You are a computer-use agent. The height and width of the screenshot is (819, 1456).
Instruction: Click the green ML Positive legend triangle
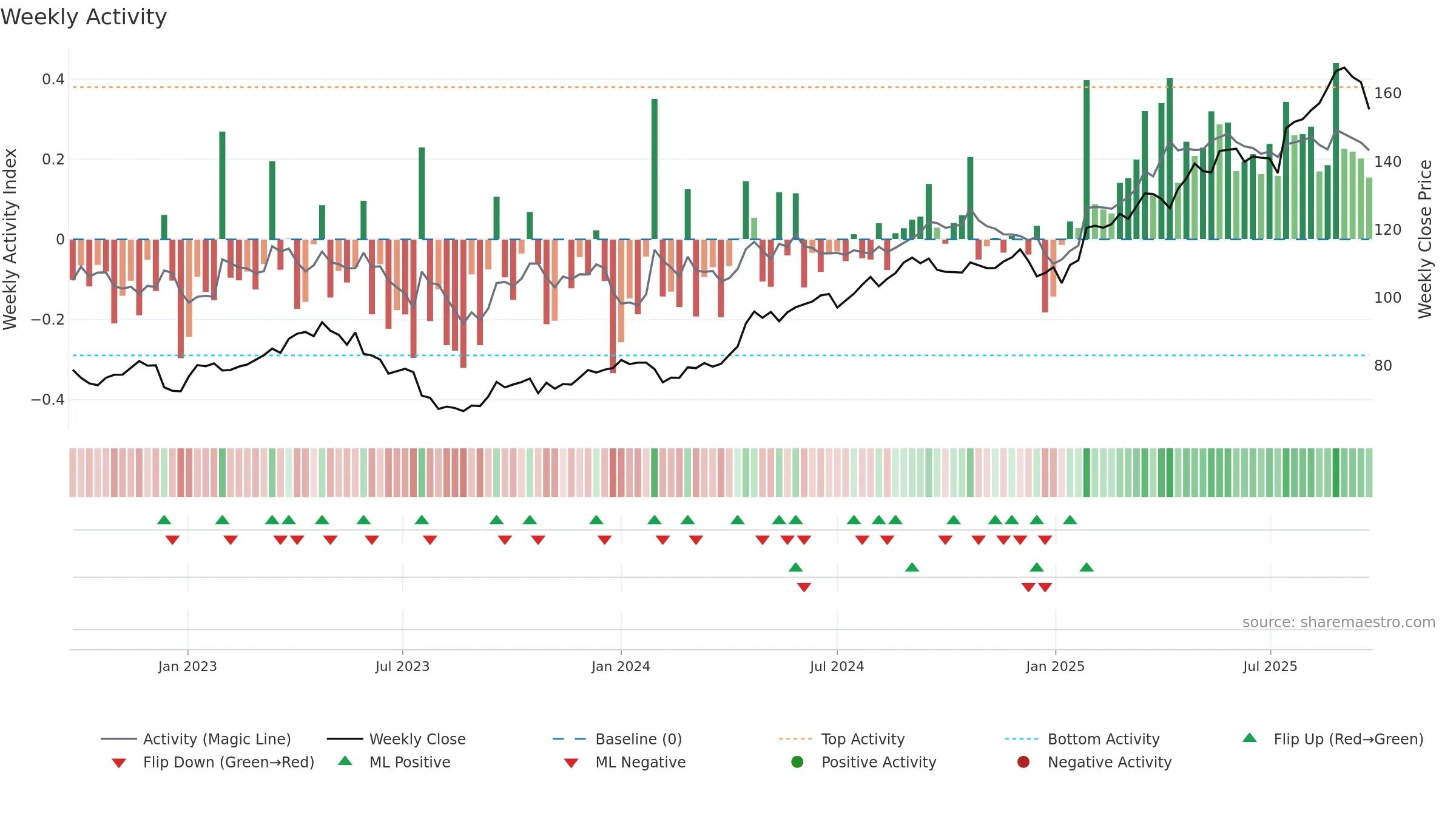click(345, 761)
